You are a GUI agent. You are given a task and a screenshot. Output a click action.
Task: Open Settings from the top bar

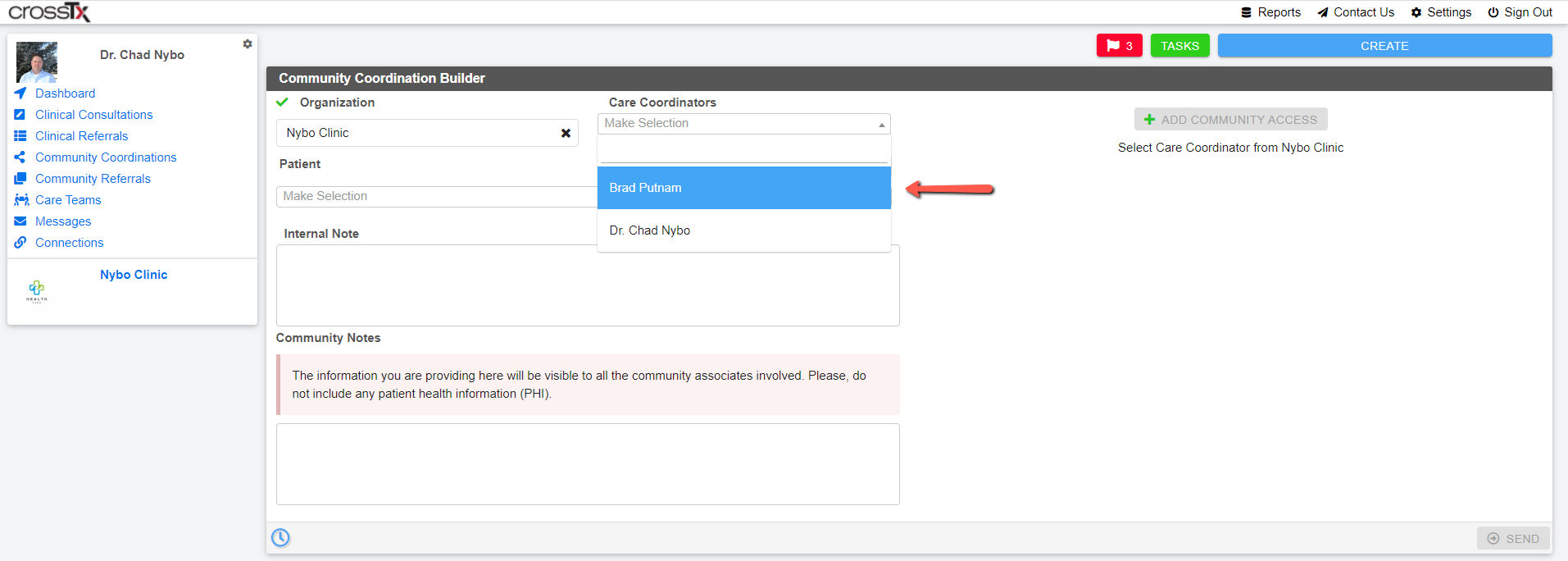[1441, 12]
